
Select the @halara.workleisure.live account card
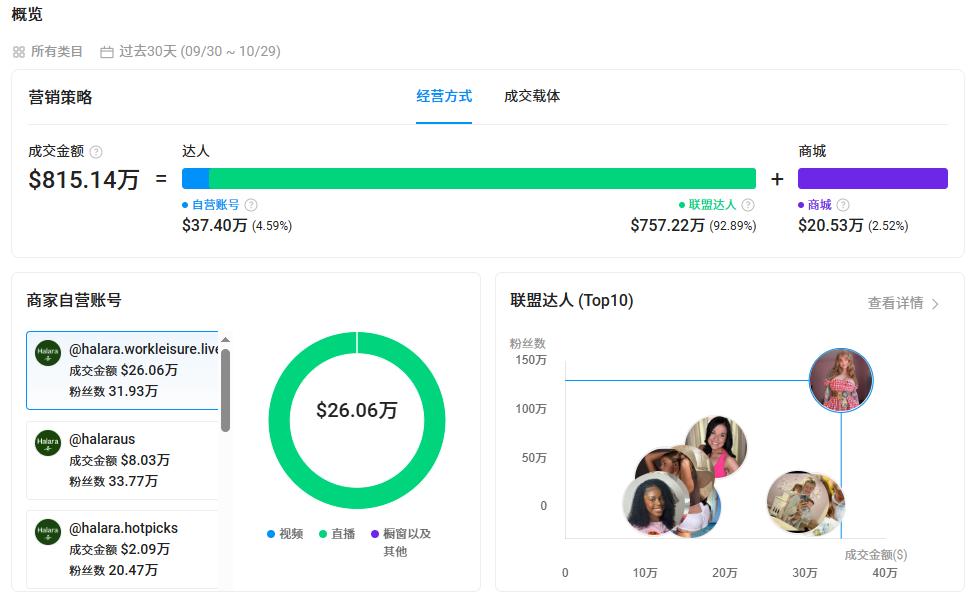[122, 370]
